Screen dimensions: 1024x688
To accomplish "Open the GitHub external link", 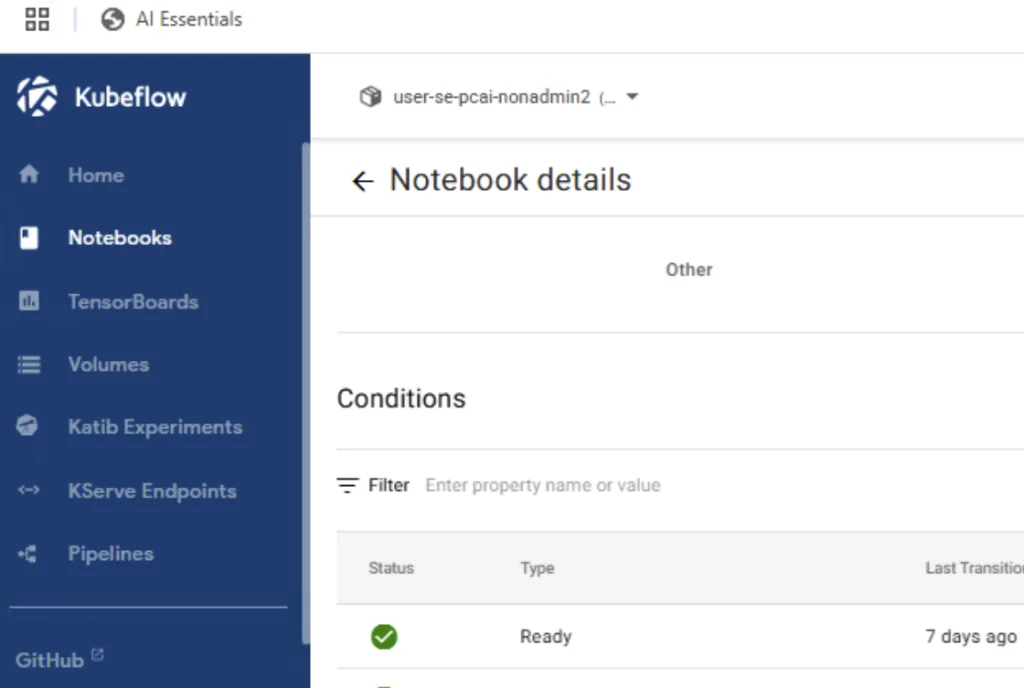I will click(59, 660).
